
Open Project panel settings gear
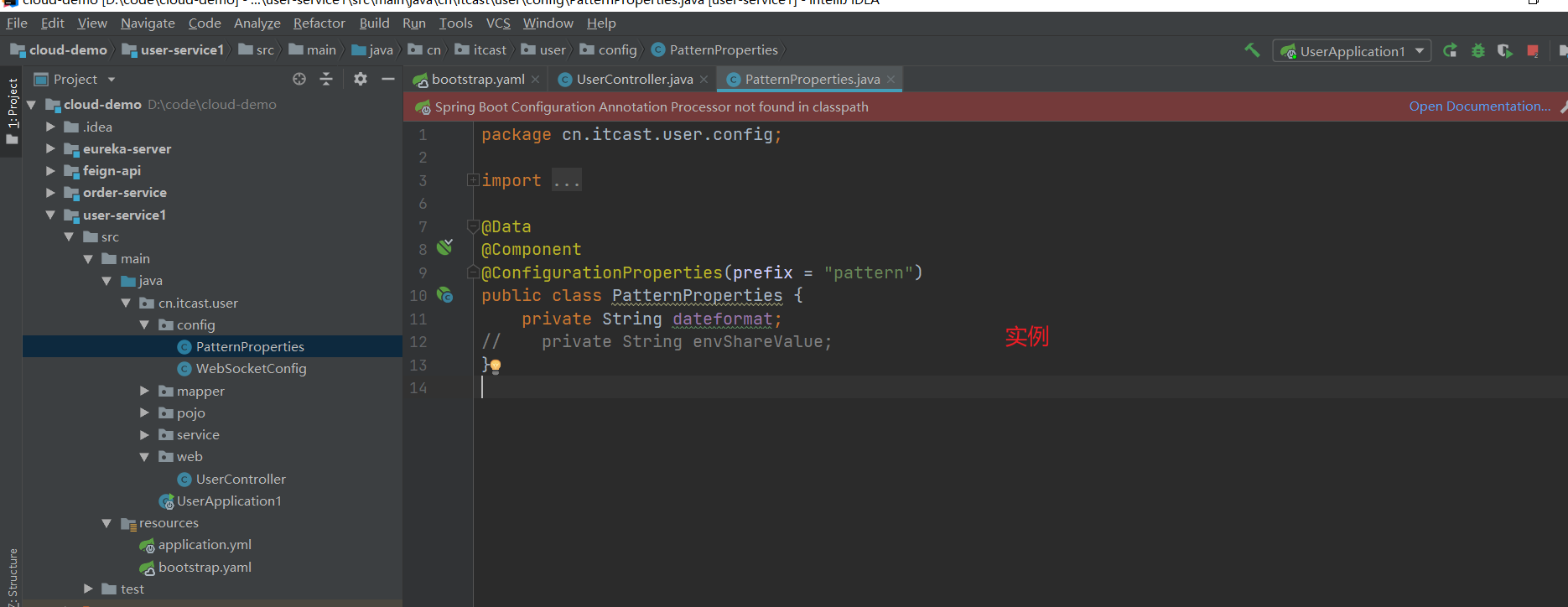coord(361,79)
